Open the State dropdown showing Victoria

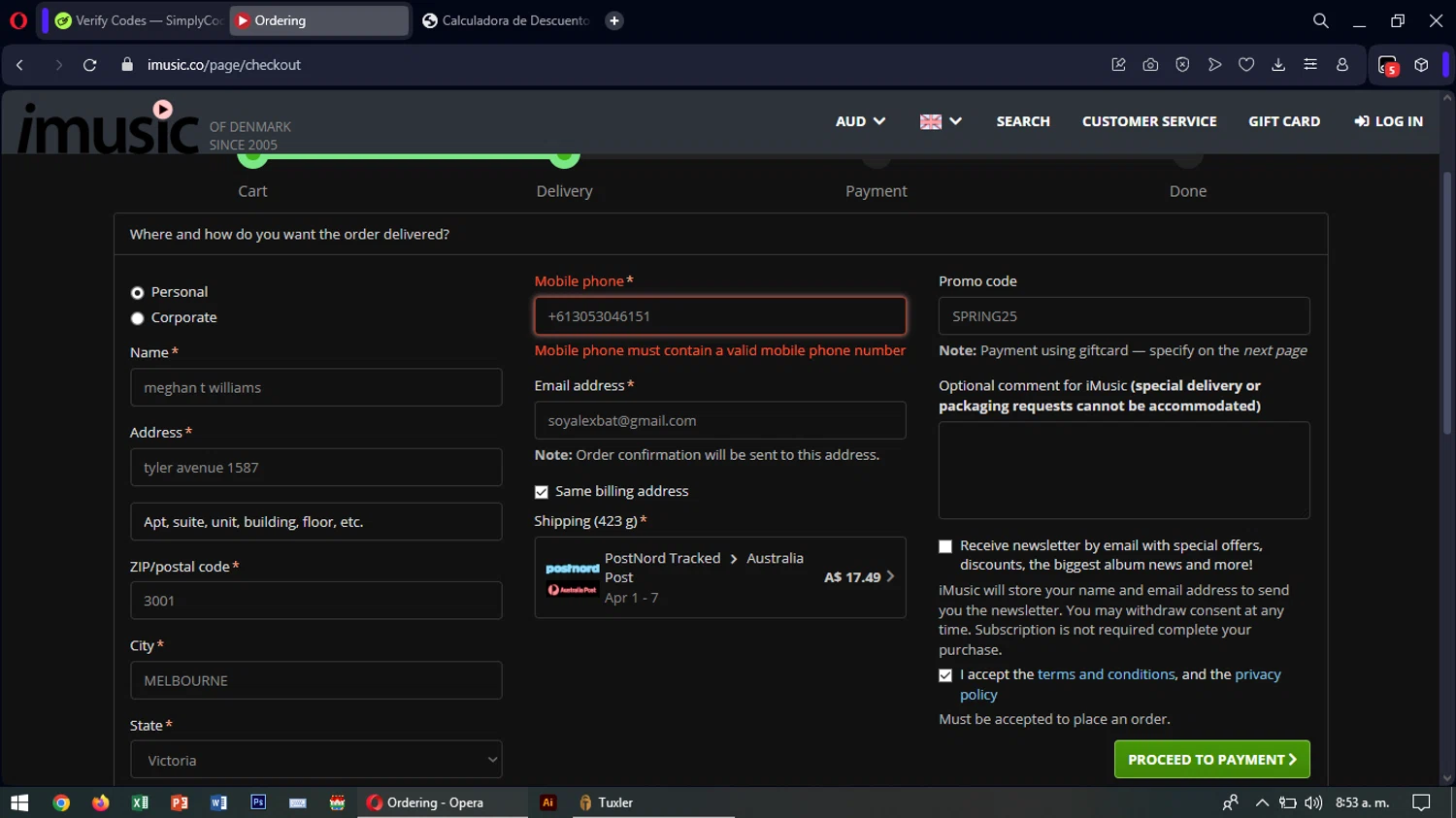coord(316,760)
